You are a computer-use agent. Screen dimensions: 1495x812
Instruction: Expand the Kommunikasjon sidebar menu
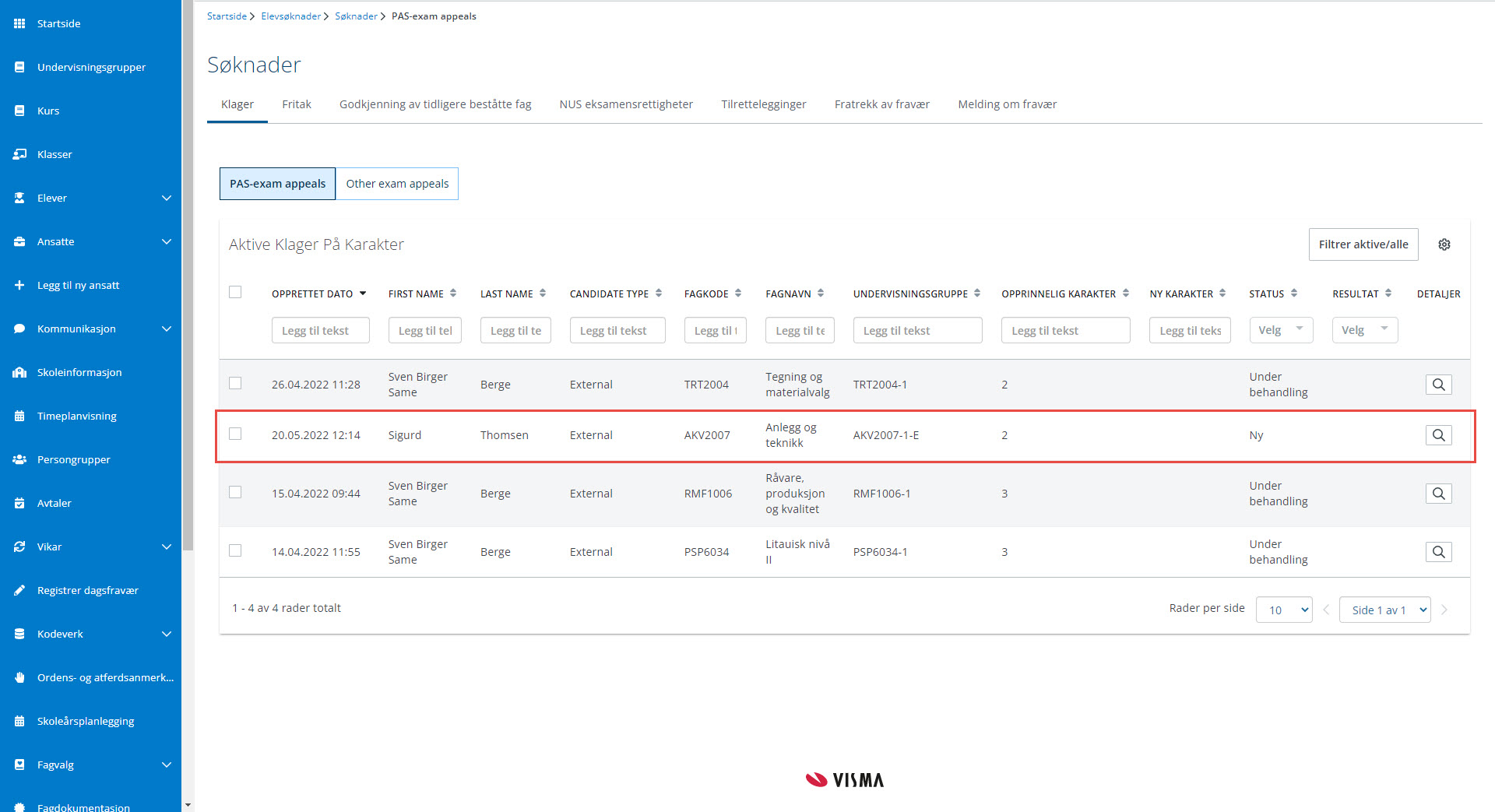pyautogui.click(x=166, y=329)
